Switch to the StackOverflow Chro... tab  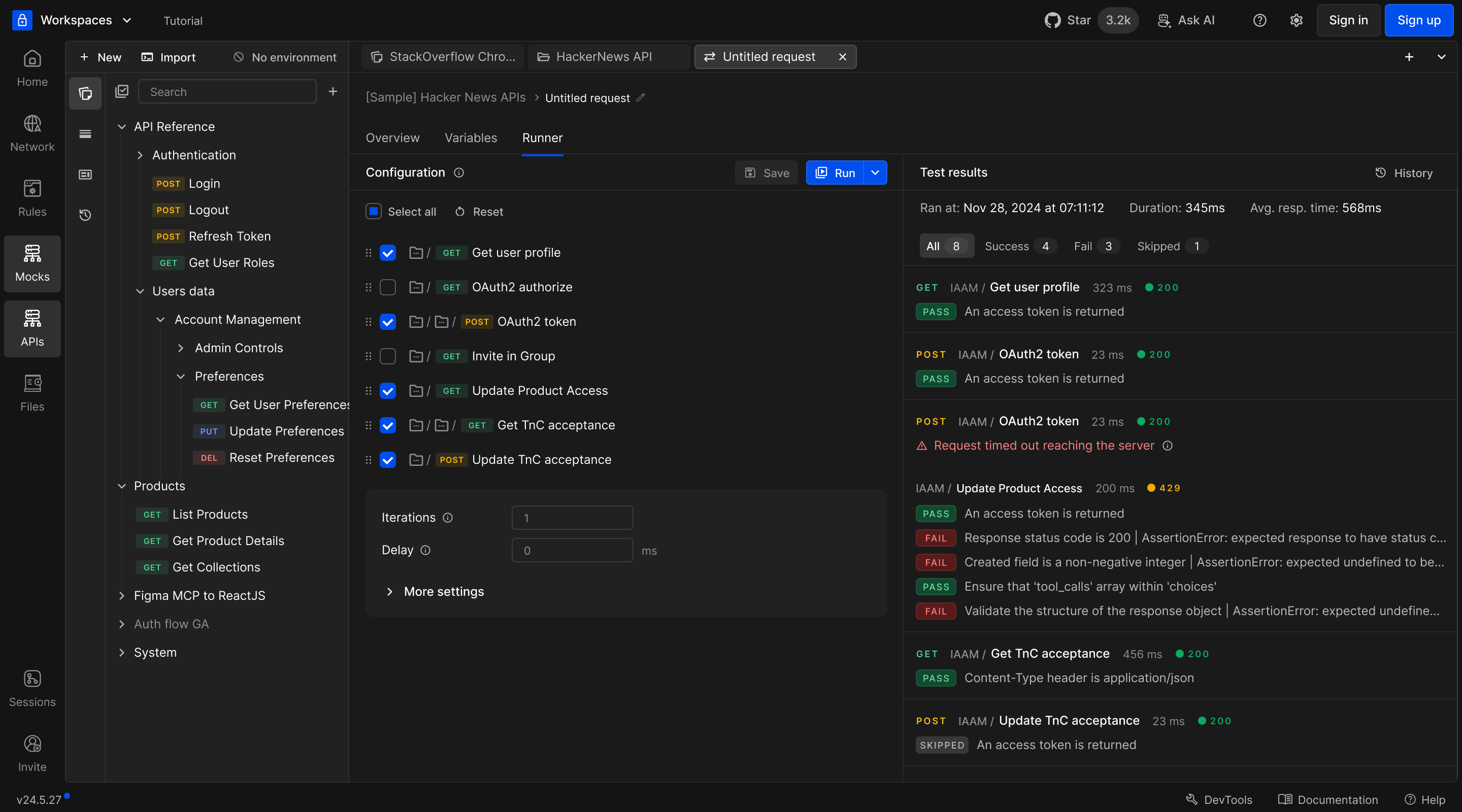pyautogui.click(x=443, y=57)
